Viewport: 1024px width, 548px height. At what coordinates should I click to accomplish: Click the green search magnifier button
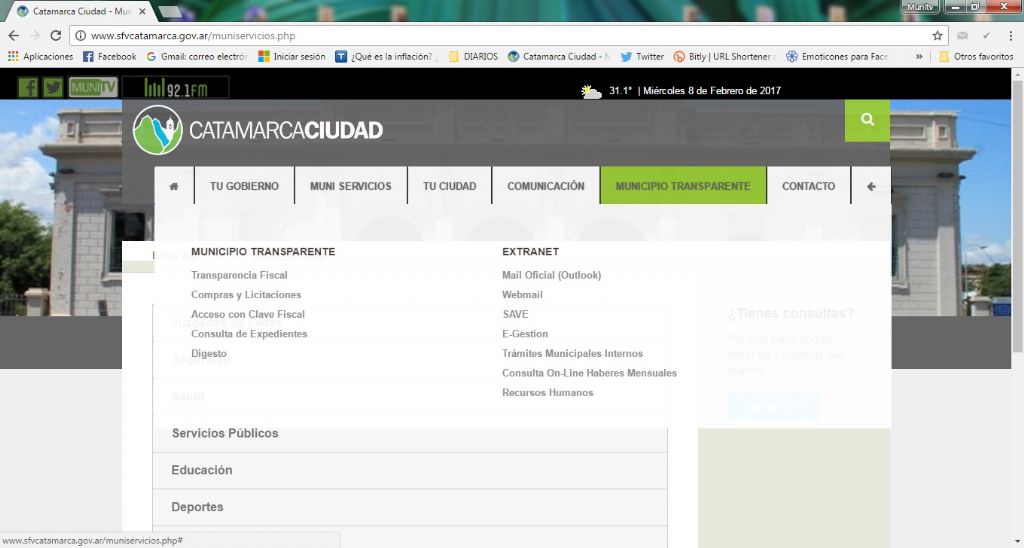(x=867, y=120)
